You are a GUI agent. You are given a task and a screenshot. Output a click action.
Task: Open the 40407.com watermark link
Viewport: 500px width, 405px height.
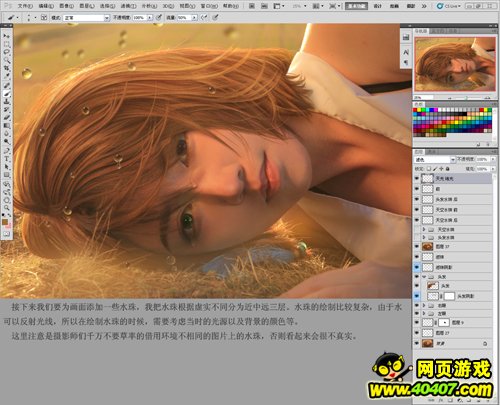[430, 389]
